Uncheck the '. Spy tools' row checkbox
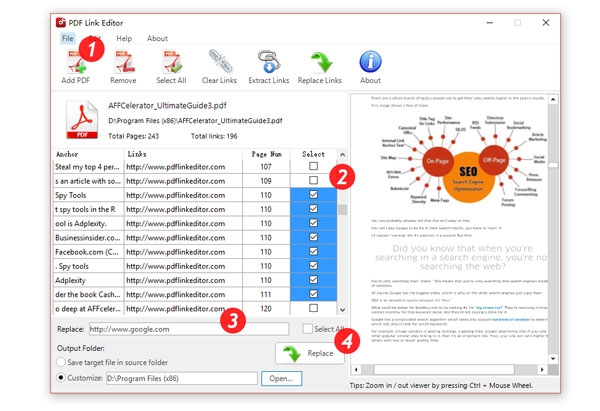600x411 pixels. pyautogui.click(x=313, y=265)
